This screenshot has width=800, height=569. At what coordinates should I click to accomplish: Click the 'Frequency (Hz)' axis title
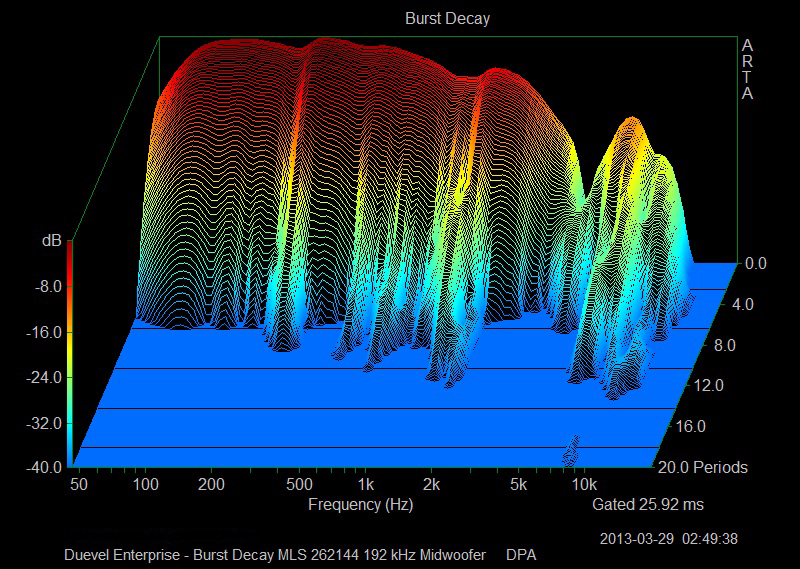(361, 505)
